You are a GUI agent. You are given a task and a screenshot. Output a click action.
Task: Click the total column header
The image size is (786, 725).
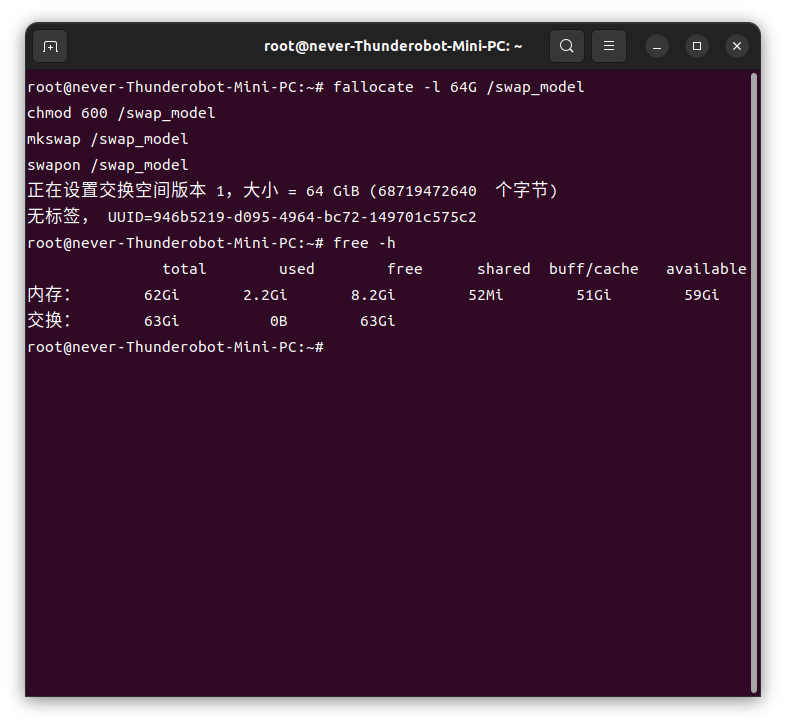pyautogui.click(x=184, y=269)
